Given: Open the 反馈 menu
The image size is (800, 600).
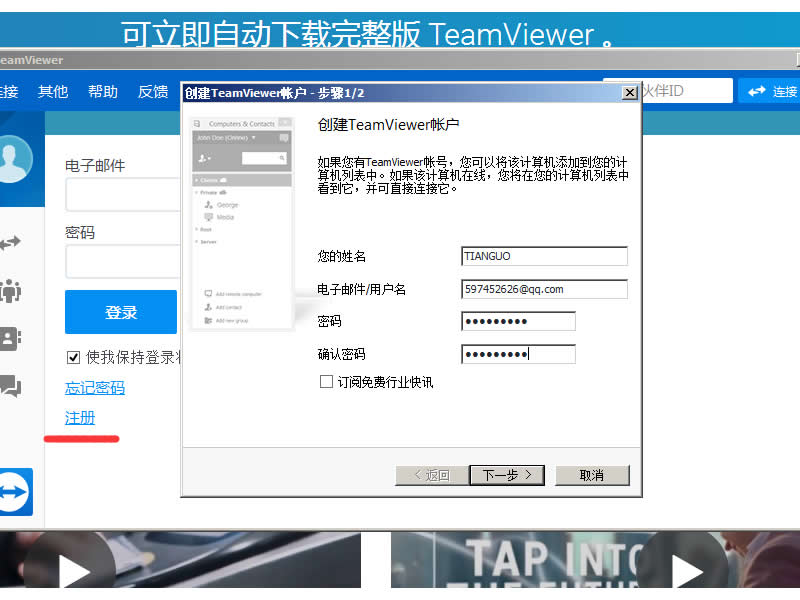Looking at the screenshot, I should click(152, 92).
